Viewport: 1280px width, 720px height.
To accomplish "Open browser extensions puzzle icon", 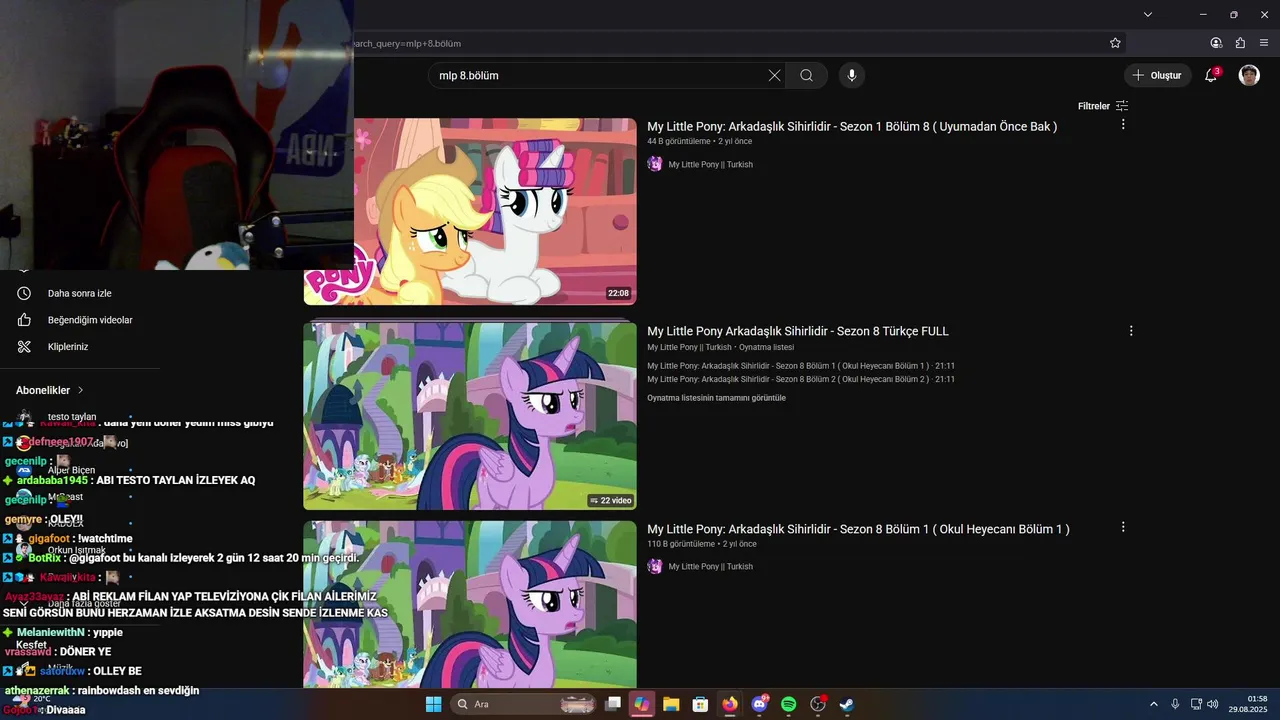I will click(x=1240, y=43).
